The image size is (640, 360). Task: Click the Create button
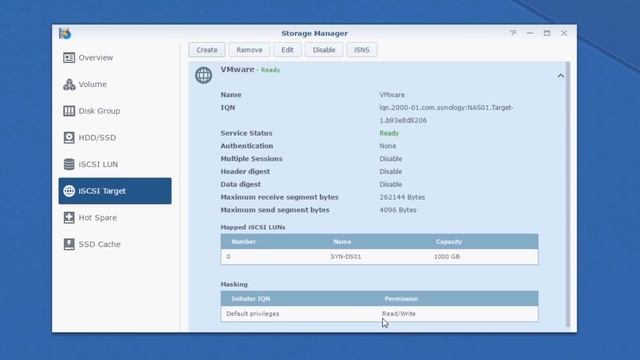[207, 50]
